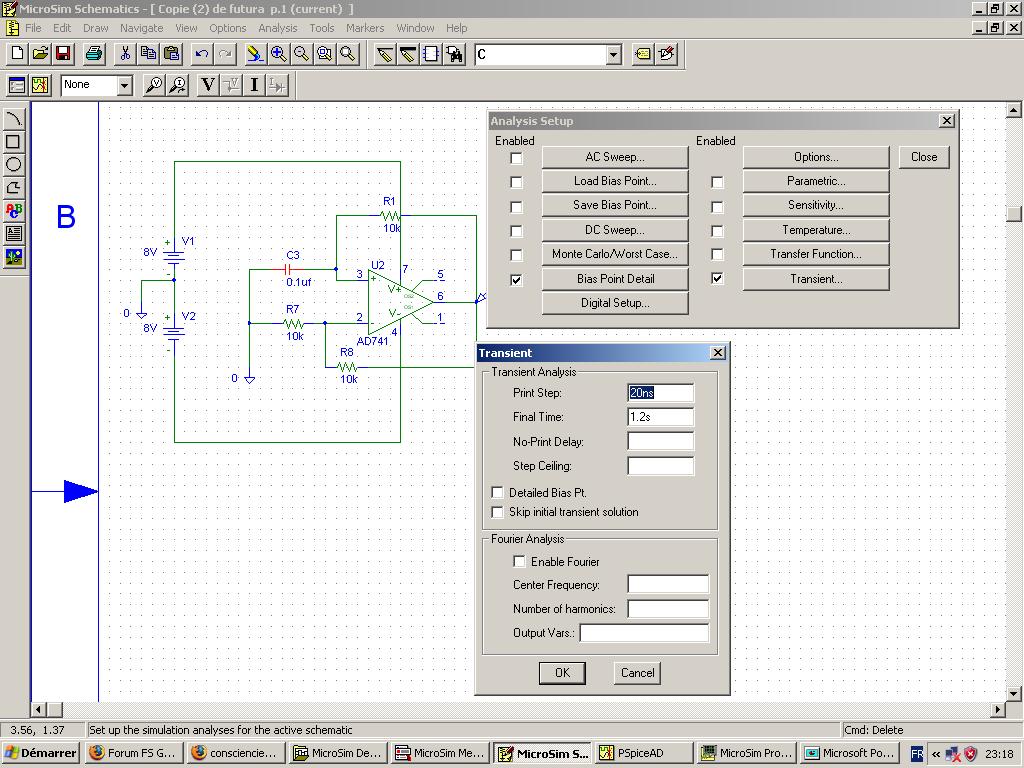Click the insert picture tool icon

(x=14, y=257)
